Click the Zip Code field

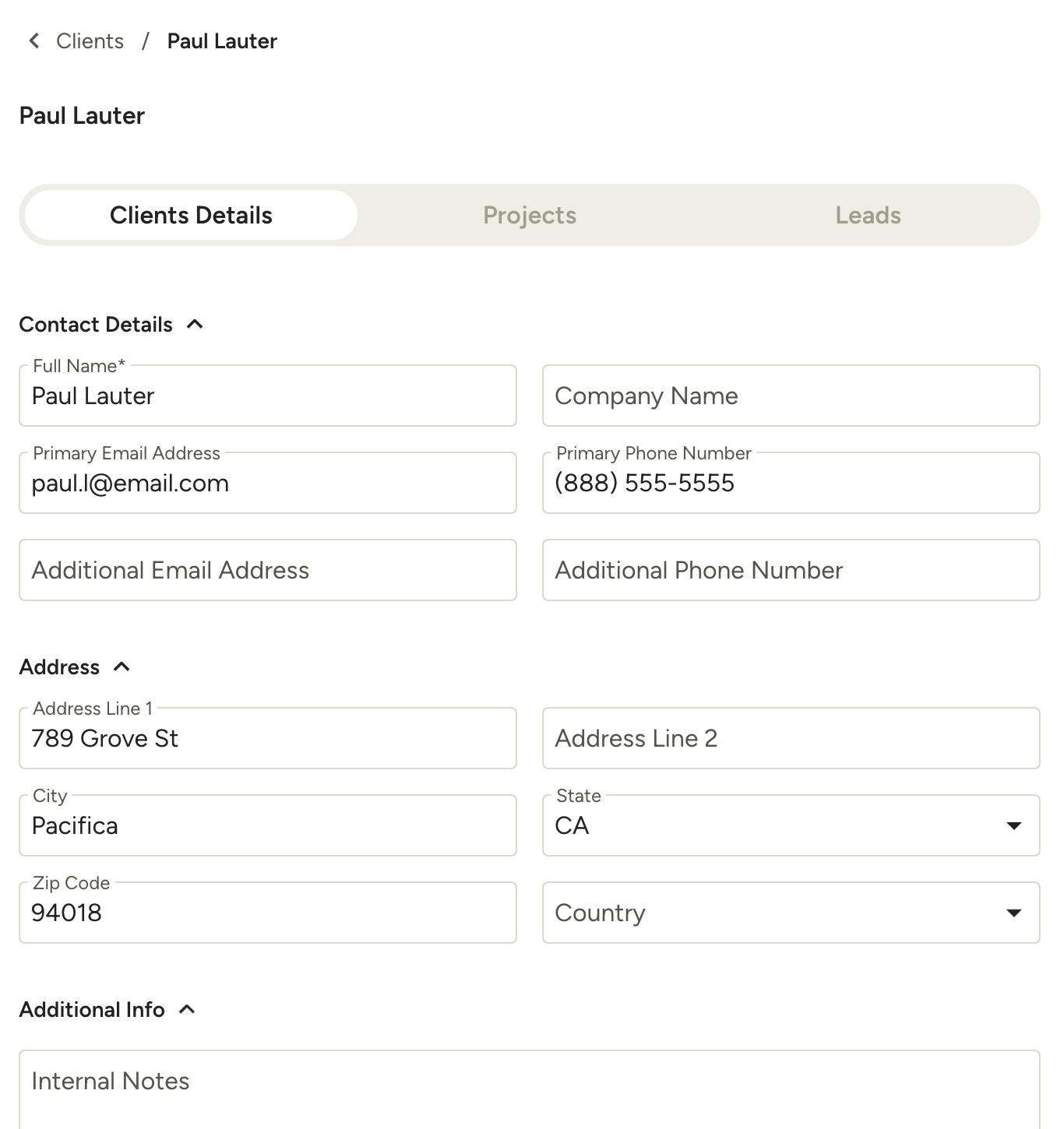[x=267, y=913]
